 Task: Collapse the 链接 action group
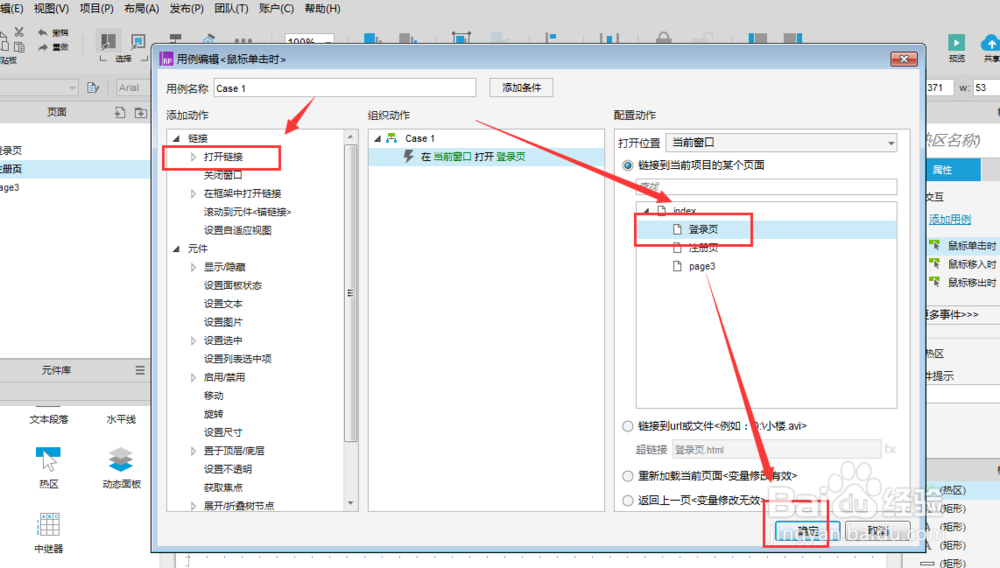pos(177,138)
